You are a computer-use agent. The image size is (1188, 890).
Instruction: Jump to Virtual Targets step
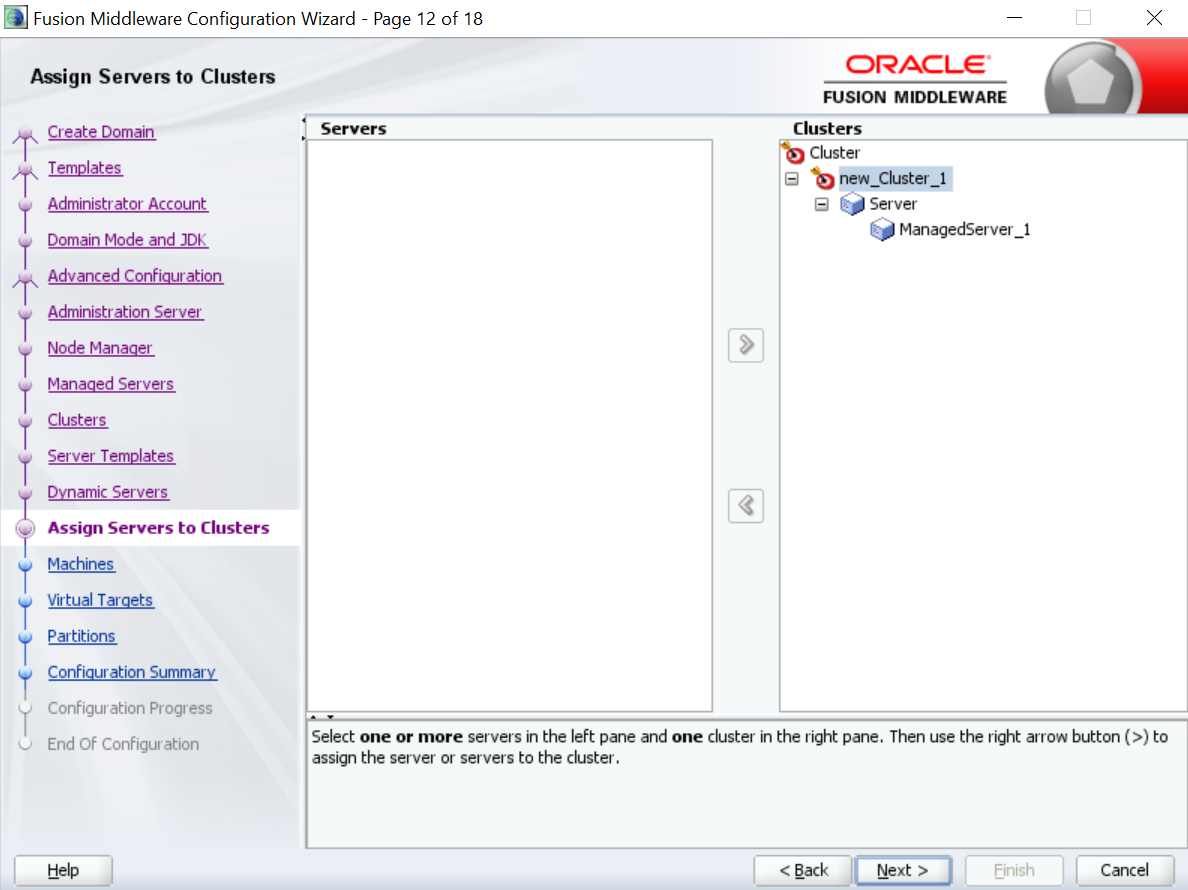tap(100, 600)
